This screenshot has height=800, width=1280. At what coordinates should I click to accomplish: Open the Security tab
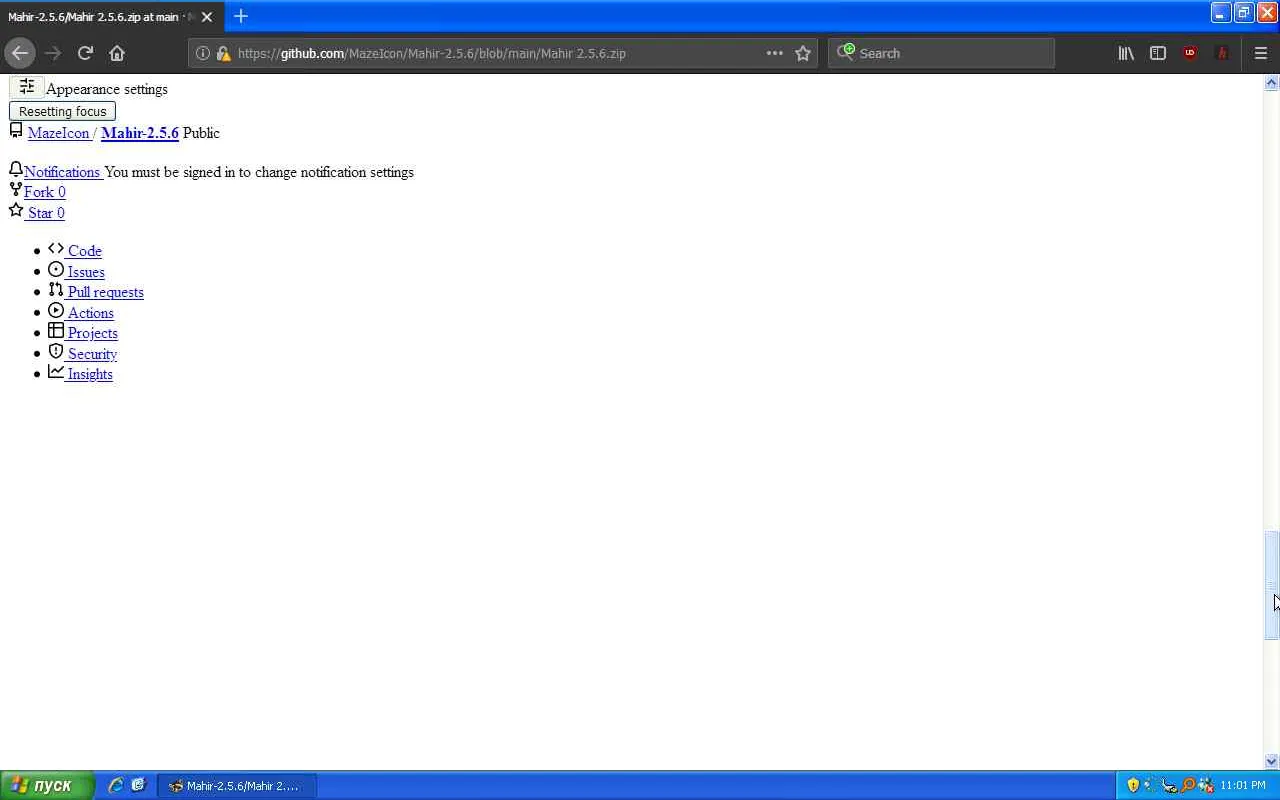[x=92, y=354]
